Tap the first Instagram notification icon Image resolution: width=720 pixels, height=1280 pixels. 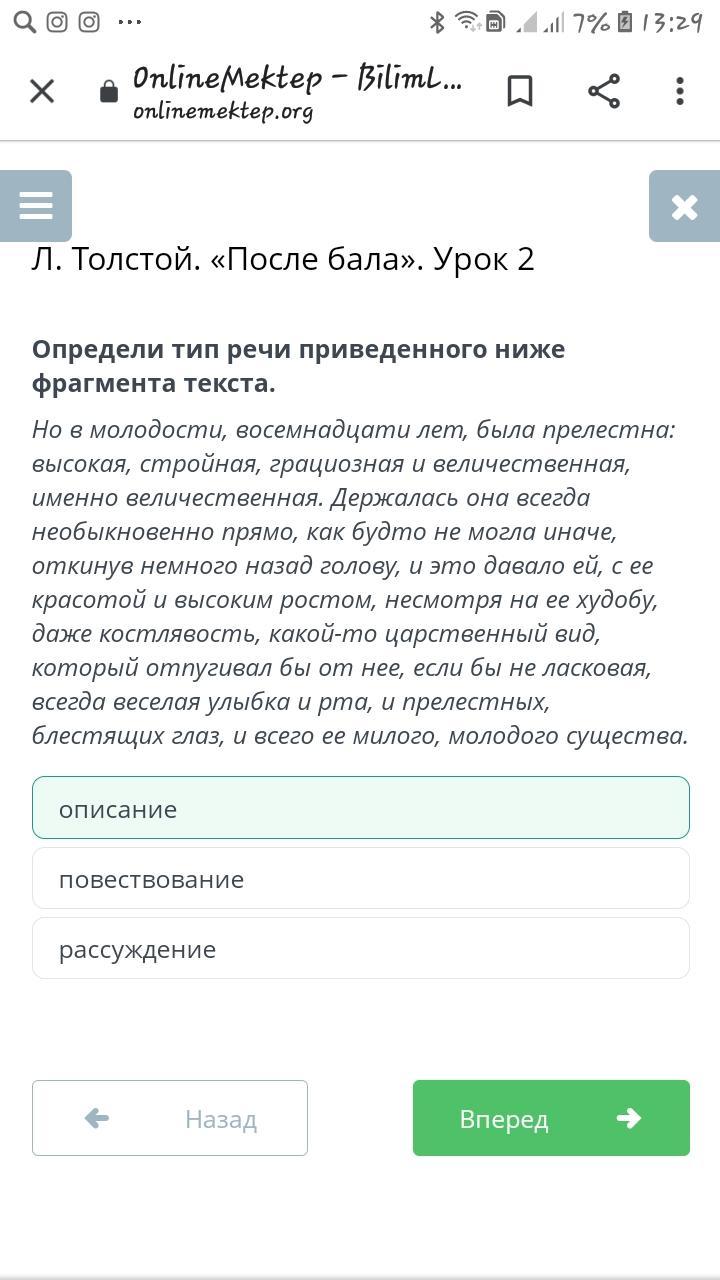coord(57,22)
